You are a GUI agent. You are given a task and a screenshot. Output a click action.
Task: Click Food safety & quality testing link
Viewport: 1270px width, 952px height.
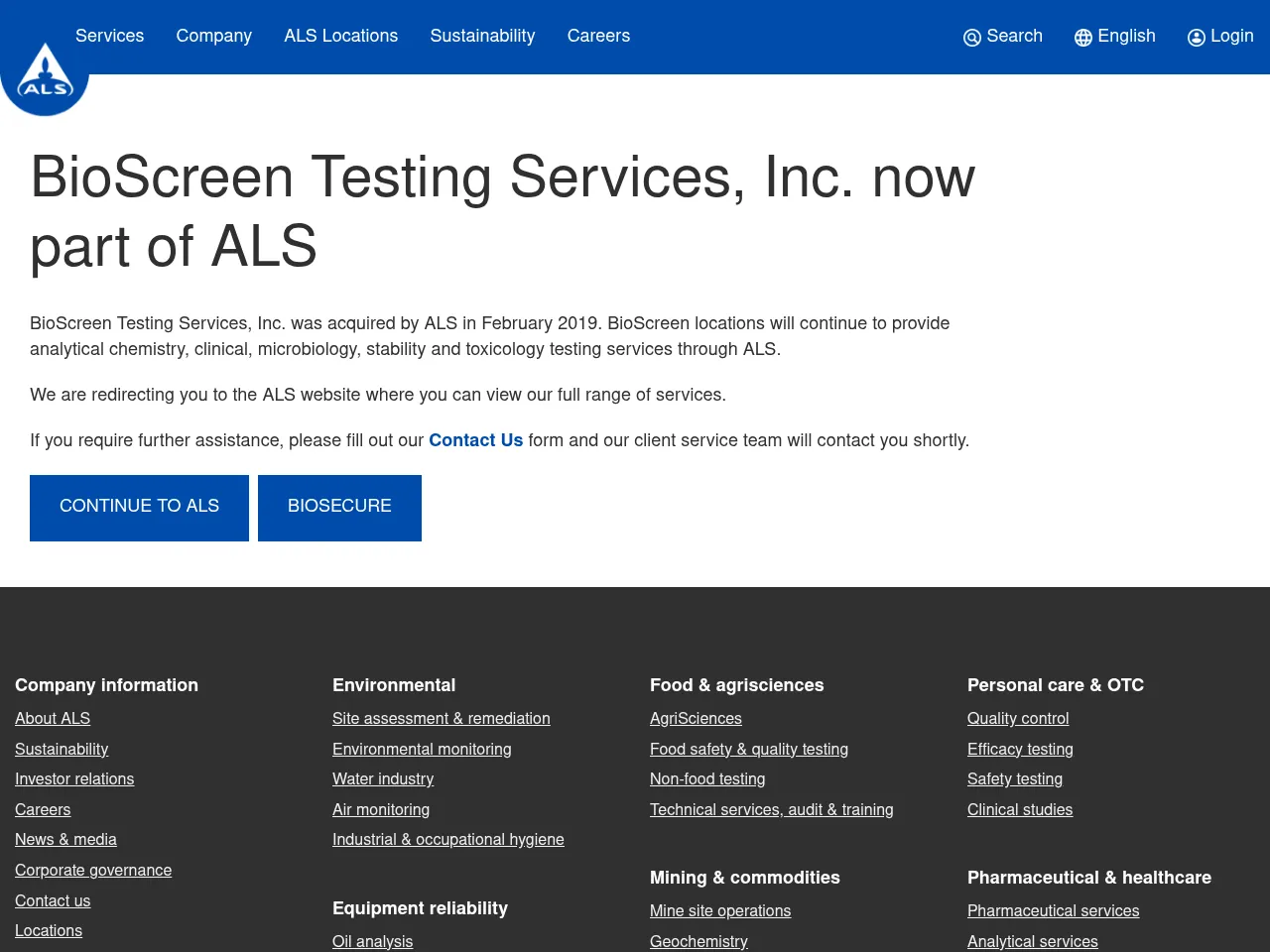[x=749, y=751]
